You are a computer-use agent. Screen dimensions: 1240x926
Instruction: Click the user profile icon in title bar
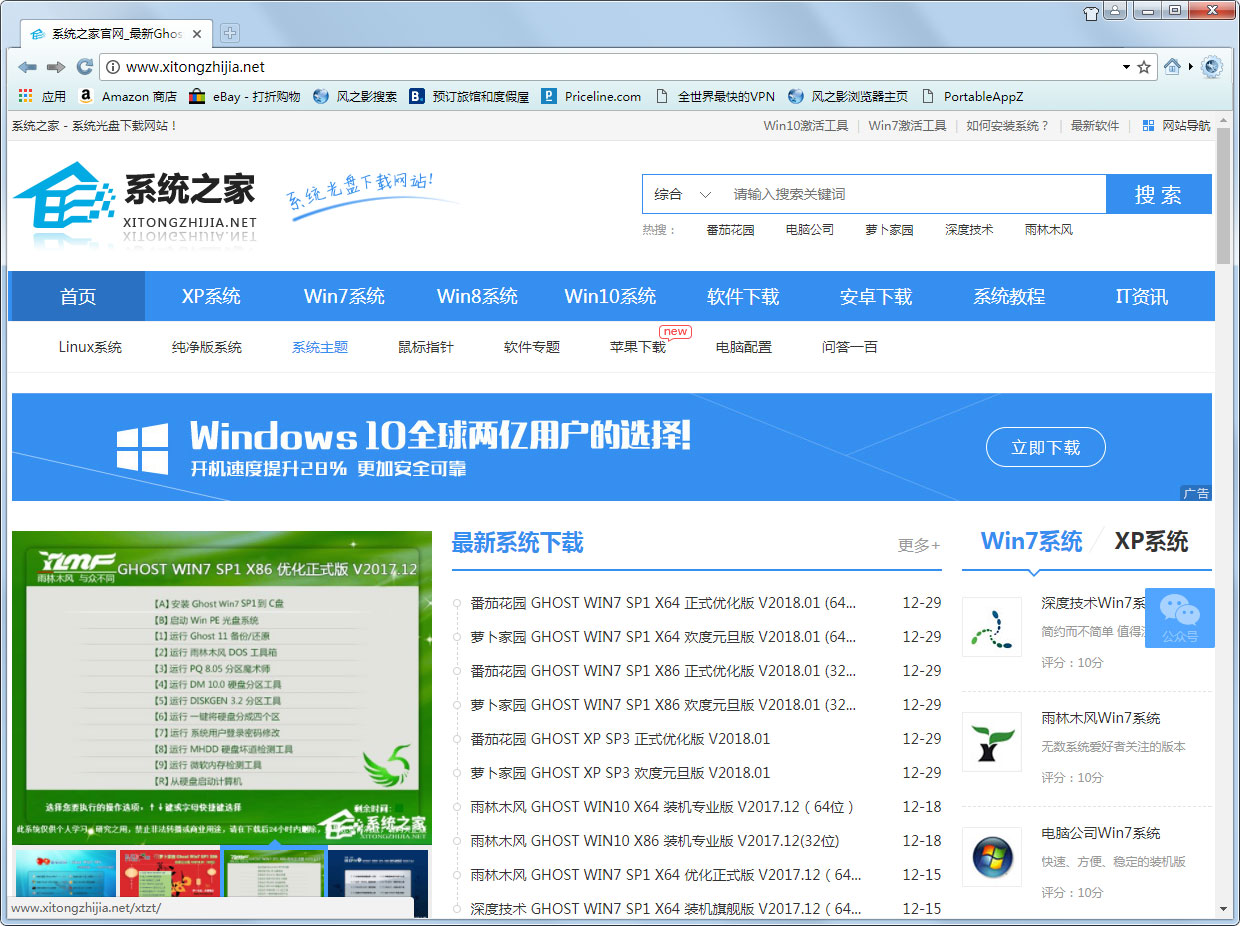point(1116,12)
